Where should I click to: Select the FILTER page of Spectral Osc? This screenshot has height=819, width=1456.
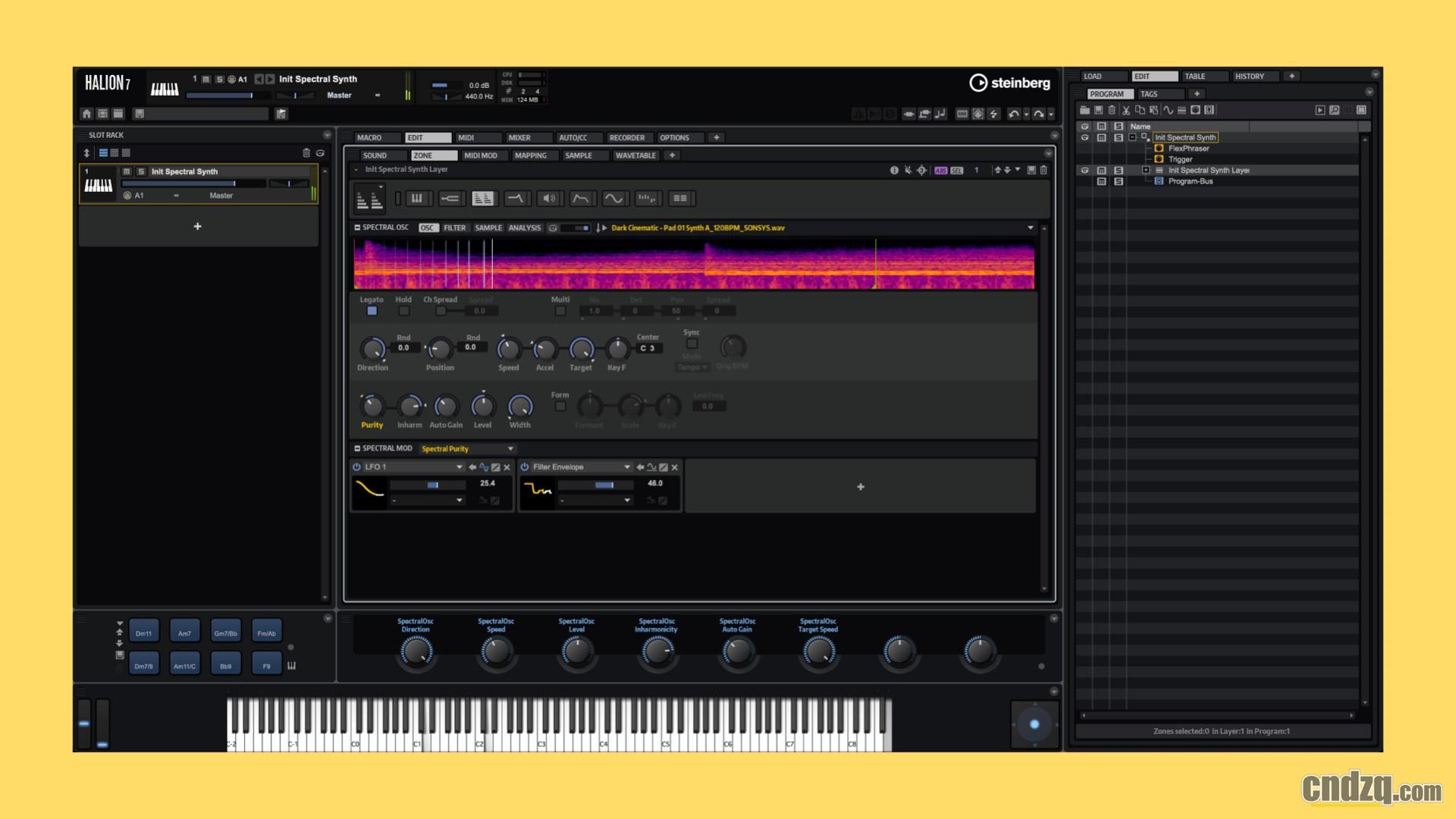click(x=455, y=227)
